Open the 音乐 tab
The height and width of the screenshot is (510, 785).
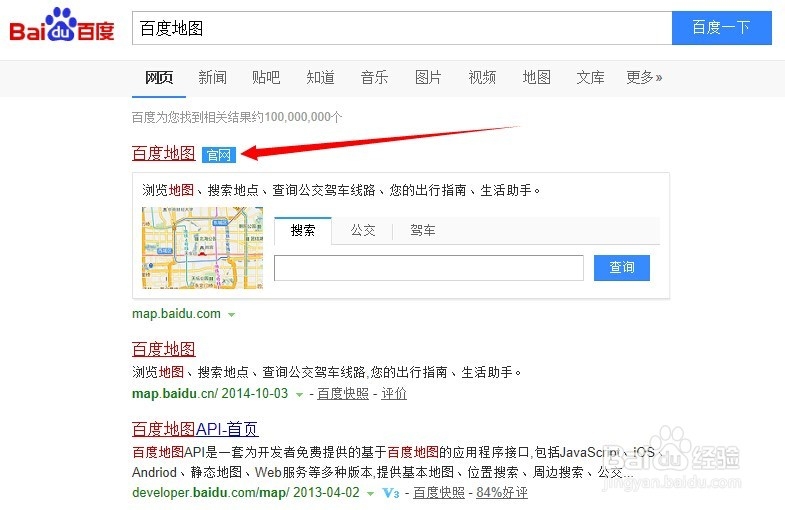(x=374, y=78)
